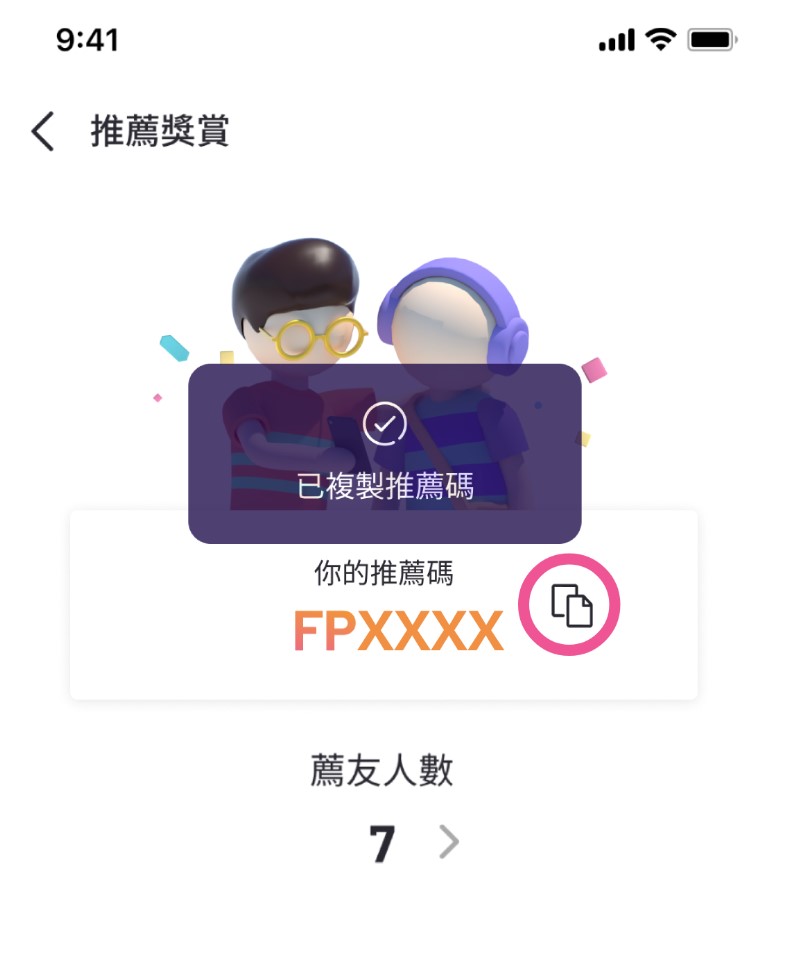
Task: Tap the checkmark circle in the toast
Action: (x=384, y=424)
